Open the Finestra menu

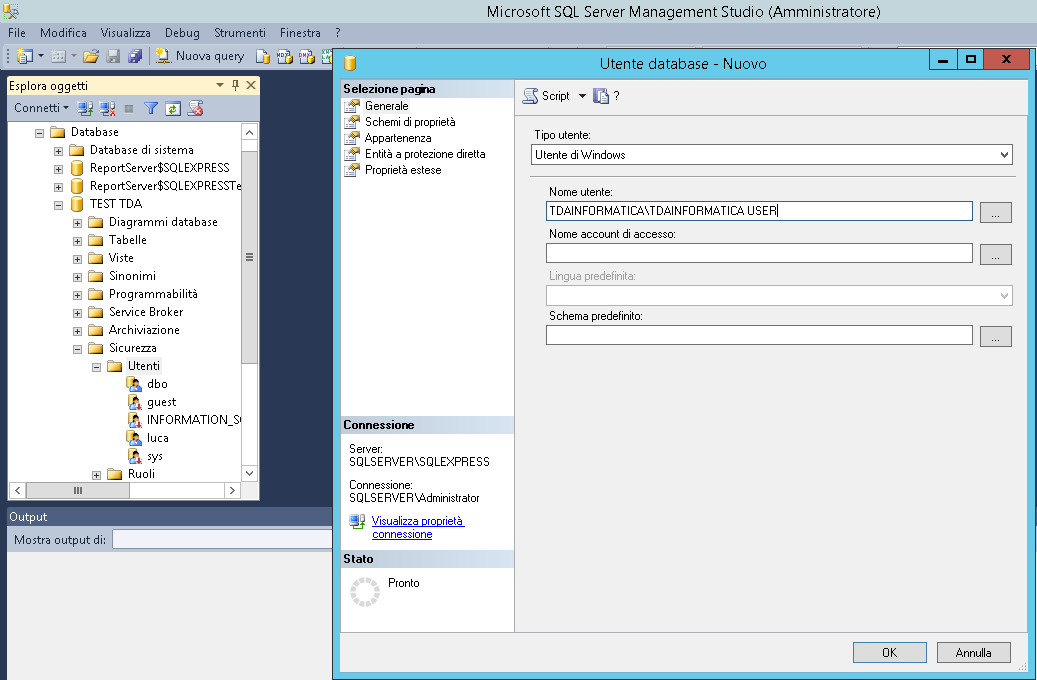point(300,32)
